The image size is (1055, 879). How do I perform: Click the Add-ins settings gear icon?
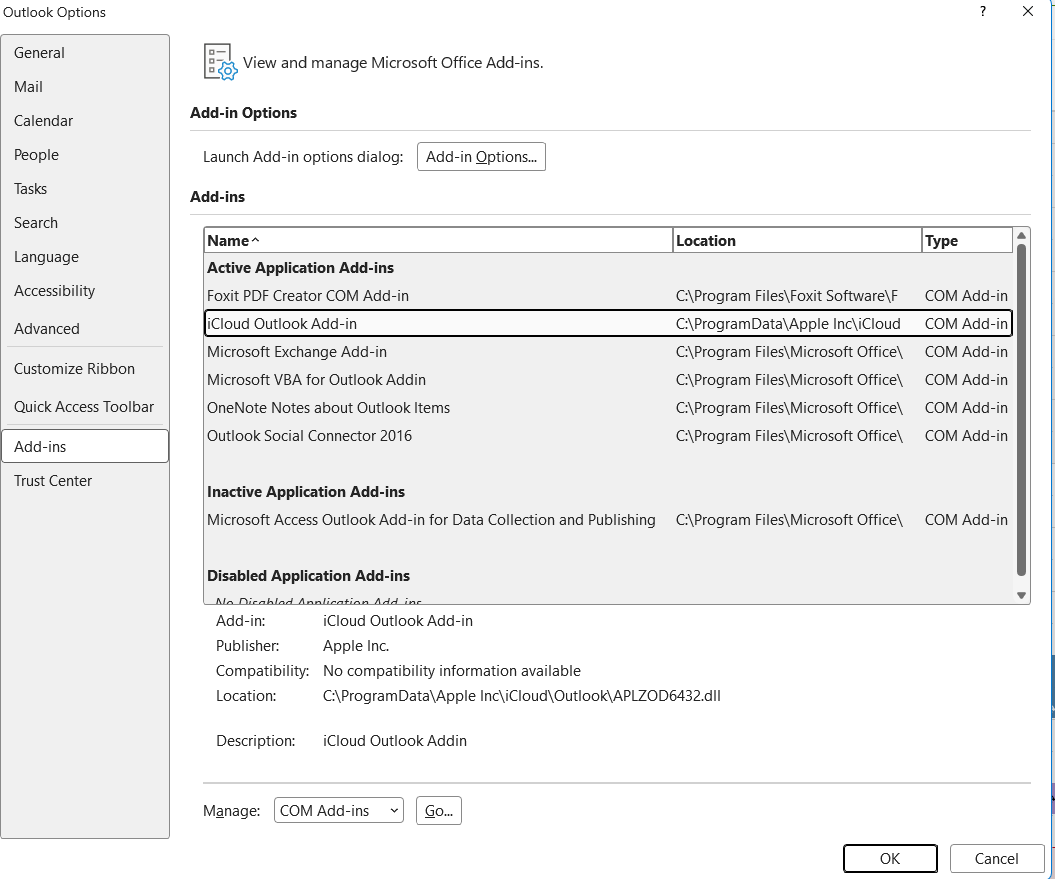(221, 62)
